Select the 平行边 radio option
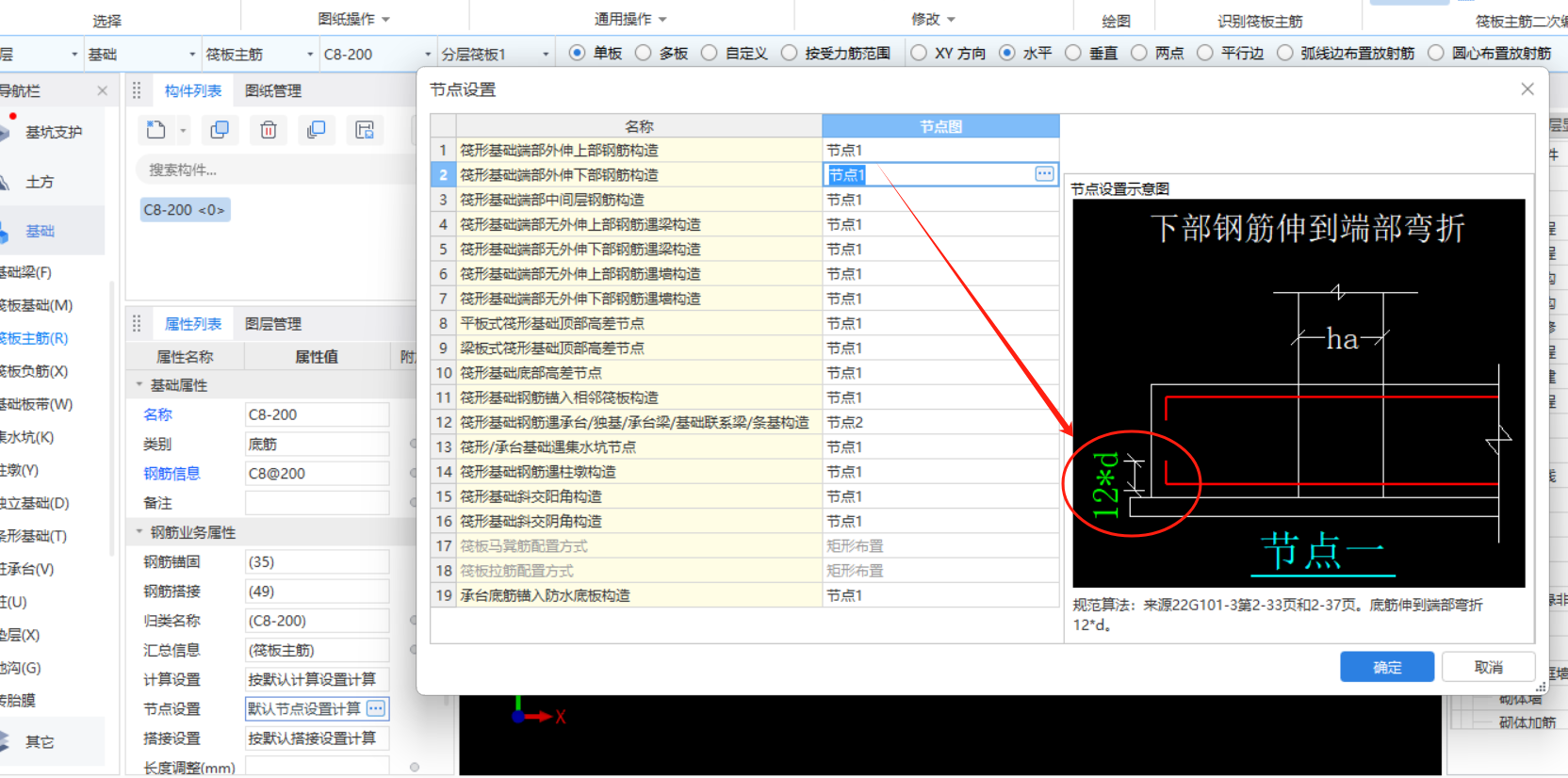1568x778 pixels. click(x=1204, y=53)
